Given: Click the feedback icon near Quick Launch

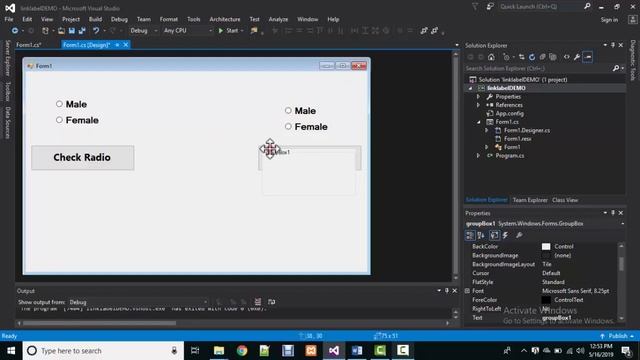Looking at the screenshot, I should [x=490, y=7].
